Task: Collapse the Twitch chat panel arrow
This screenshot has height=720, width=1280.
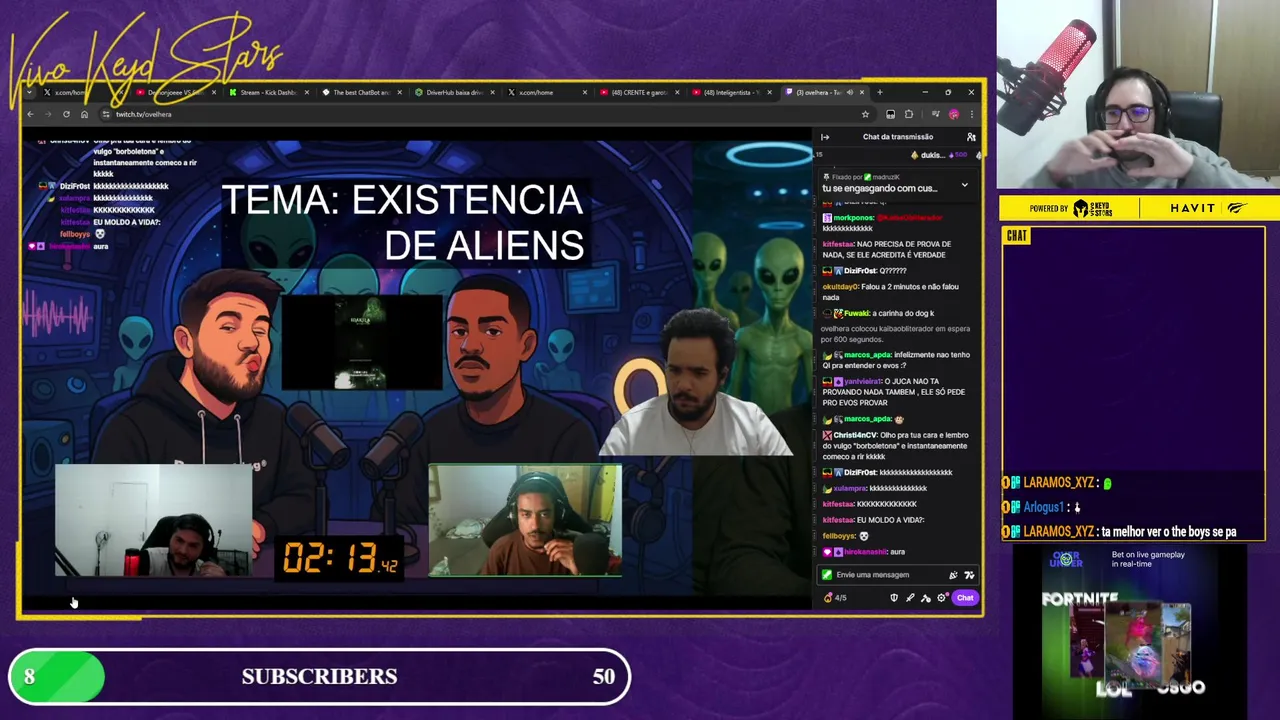Action: [x=825, y=137]
